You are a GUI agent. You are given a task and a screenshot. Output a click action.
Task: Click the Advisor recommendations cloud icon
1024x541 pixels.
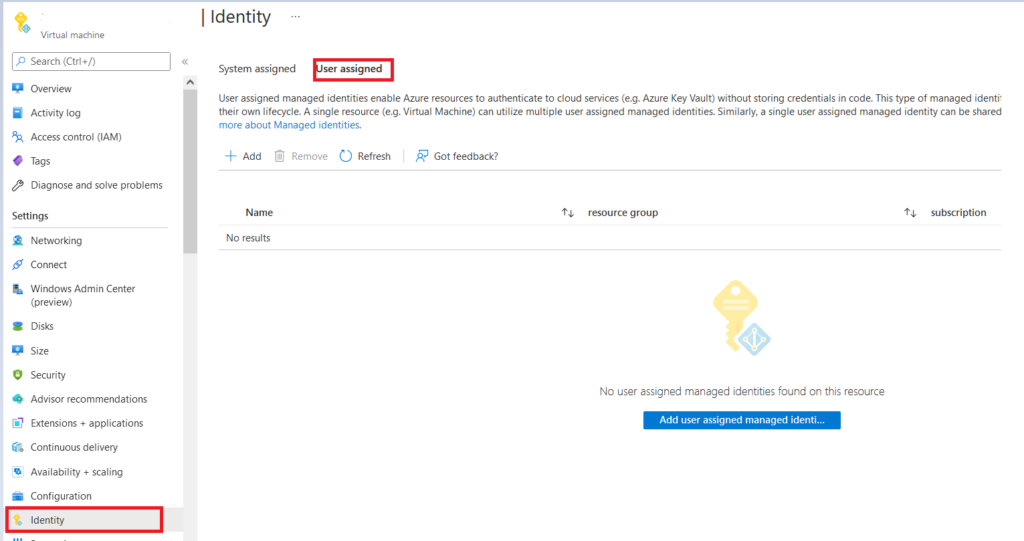coord(18,399)
